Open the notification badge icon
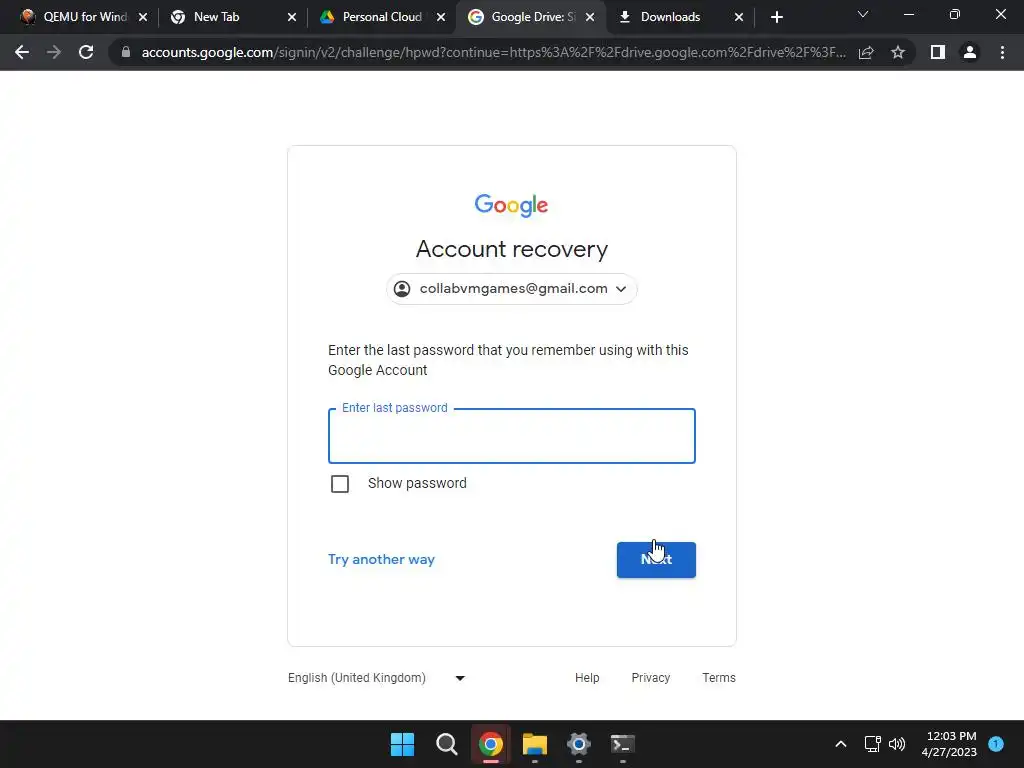 click(x=996, y=744)
